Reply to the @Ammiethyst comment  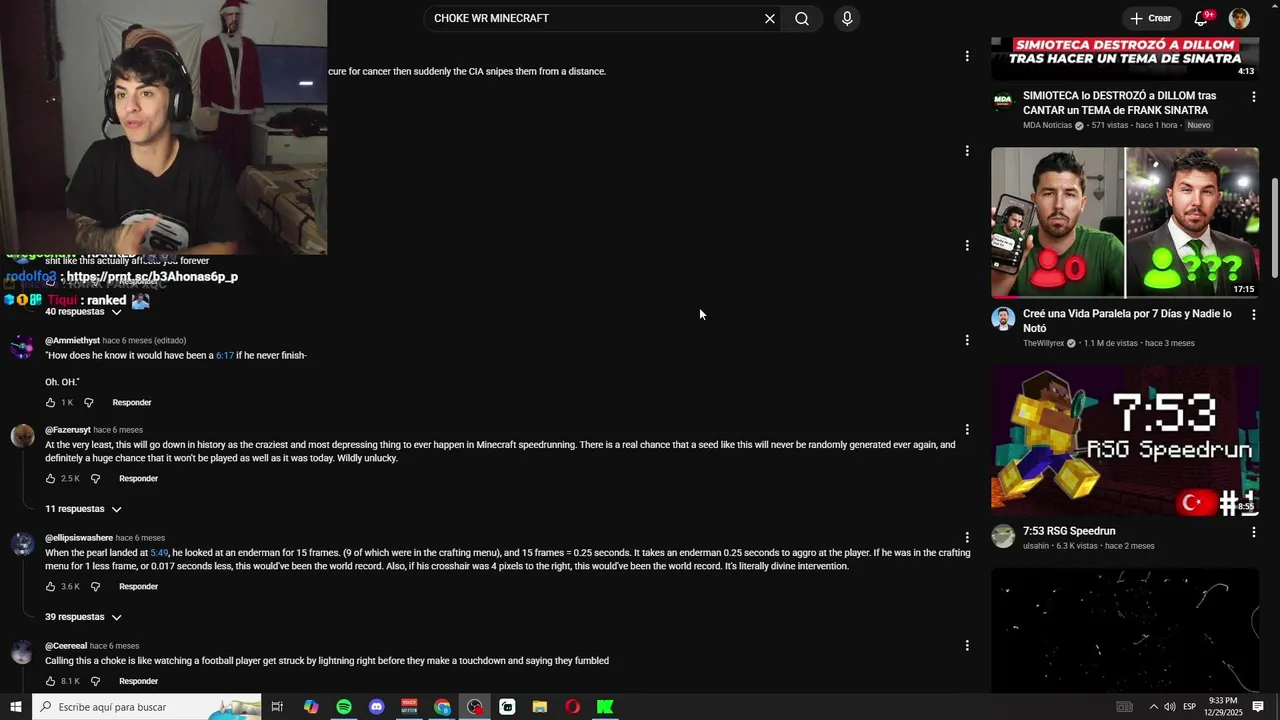[x=132, y=403]
